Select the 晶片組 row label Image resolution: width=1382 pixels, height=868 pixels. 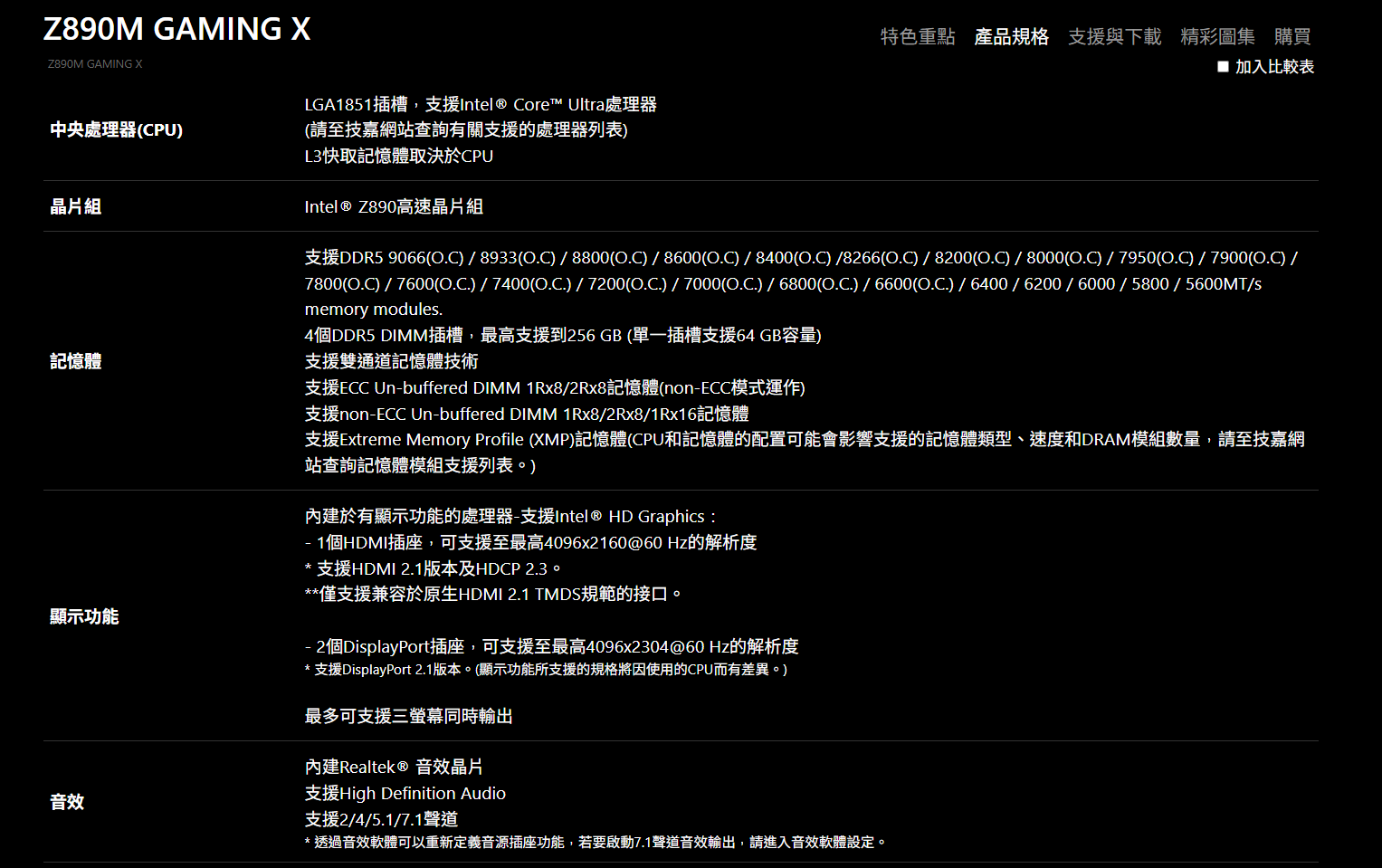(75, 206)
